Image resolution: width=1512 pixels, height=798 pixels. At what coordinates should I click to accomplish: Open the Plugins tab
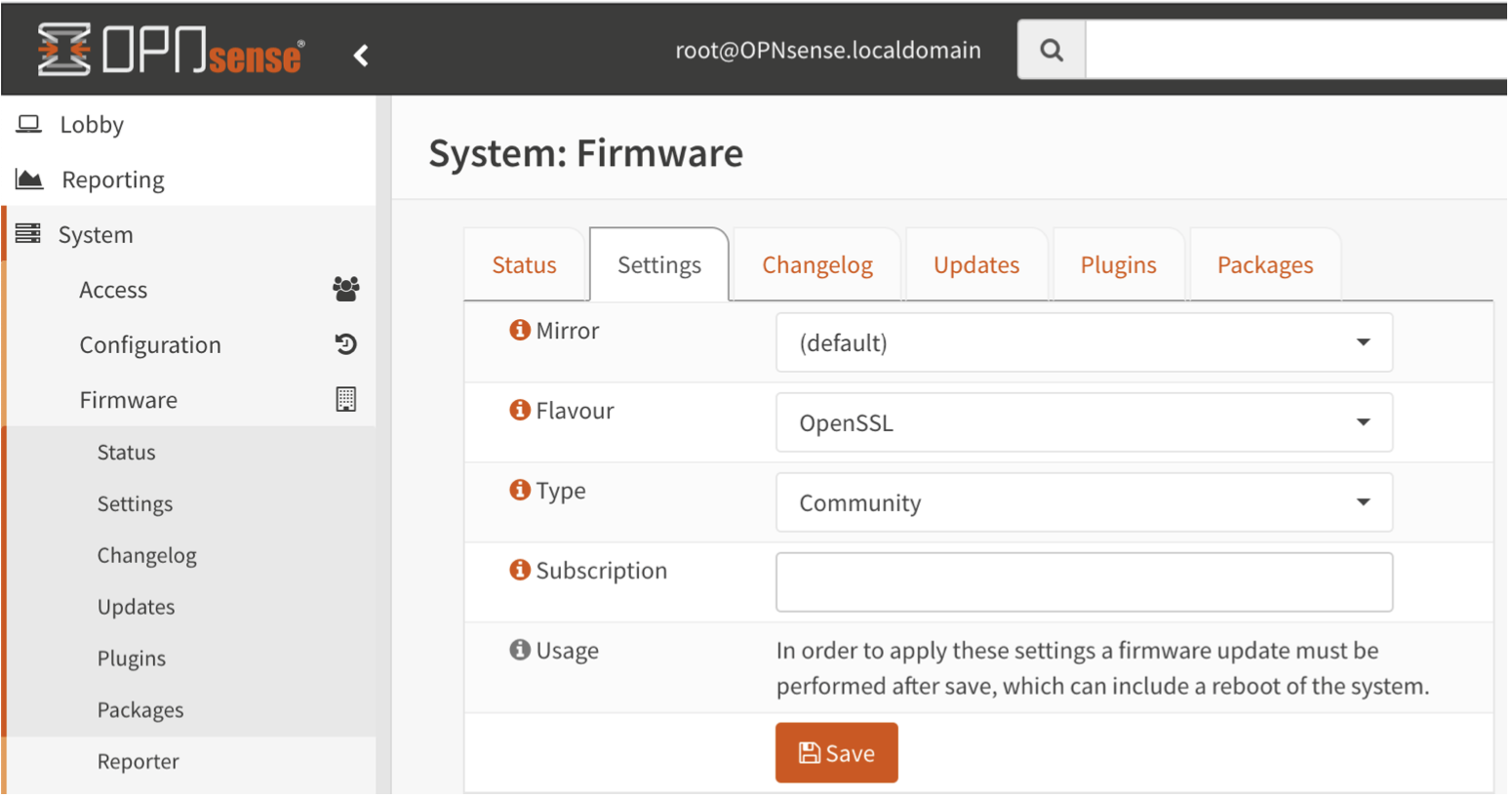[1118, 265]
